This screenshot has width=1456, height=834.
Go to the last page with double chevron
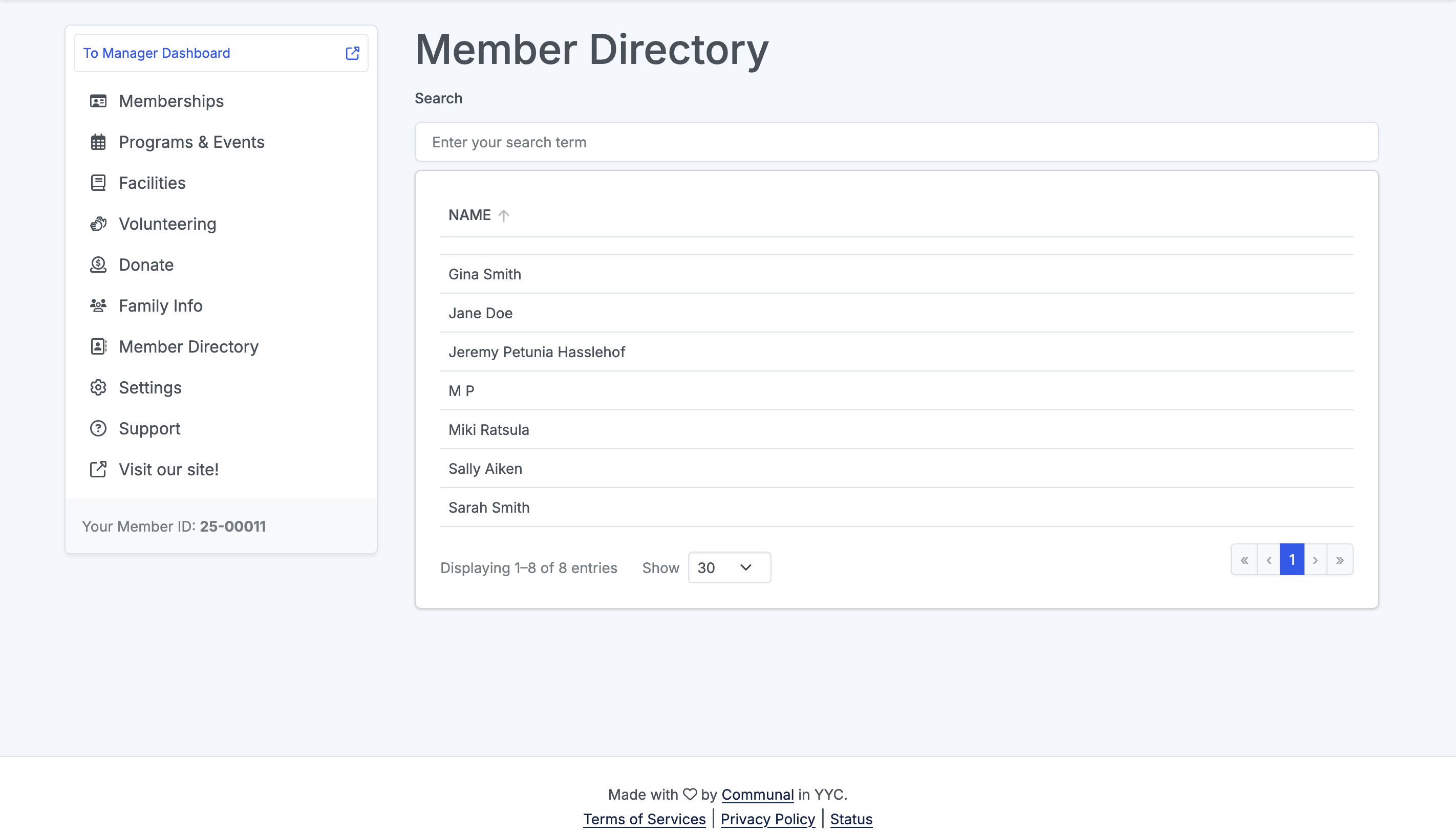point(1340,560)
